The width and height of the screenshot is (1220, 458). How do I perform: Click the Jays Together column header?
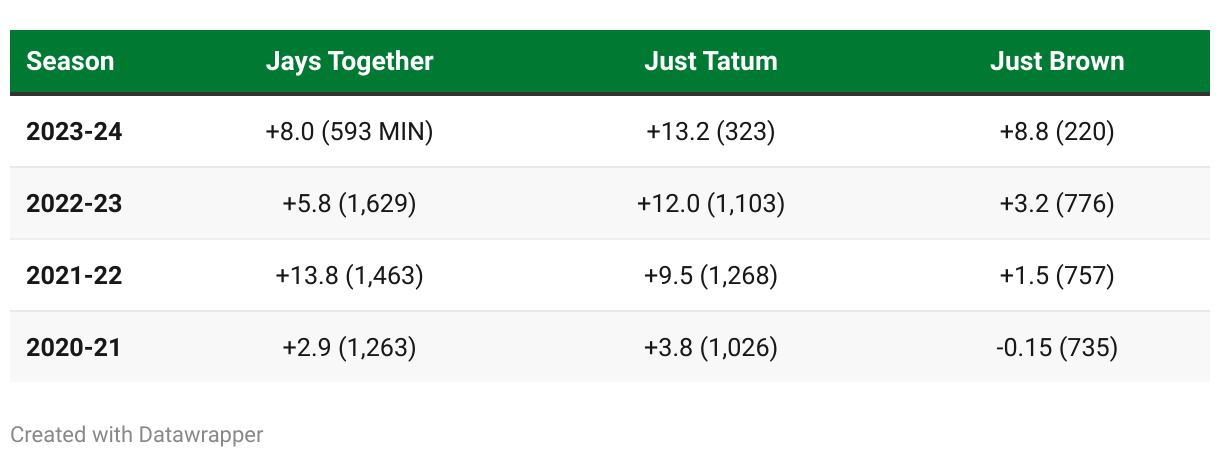tap(349, 61)
